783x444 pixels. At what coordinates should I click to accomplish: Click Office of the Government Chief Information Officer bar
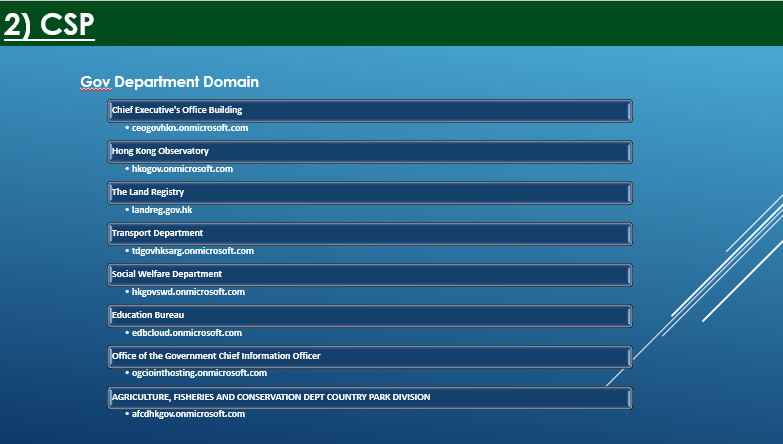[370, 357]
